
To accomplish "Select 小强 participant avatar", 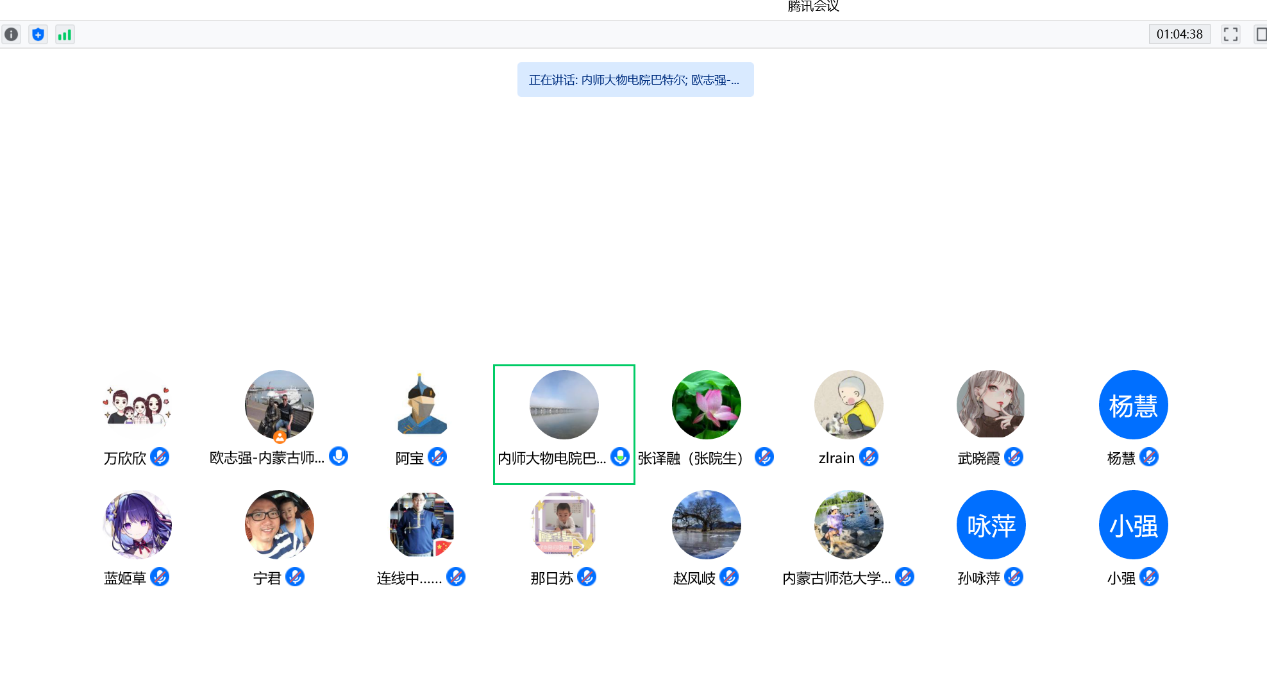I will coord(1133,524).
